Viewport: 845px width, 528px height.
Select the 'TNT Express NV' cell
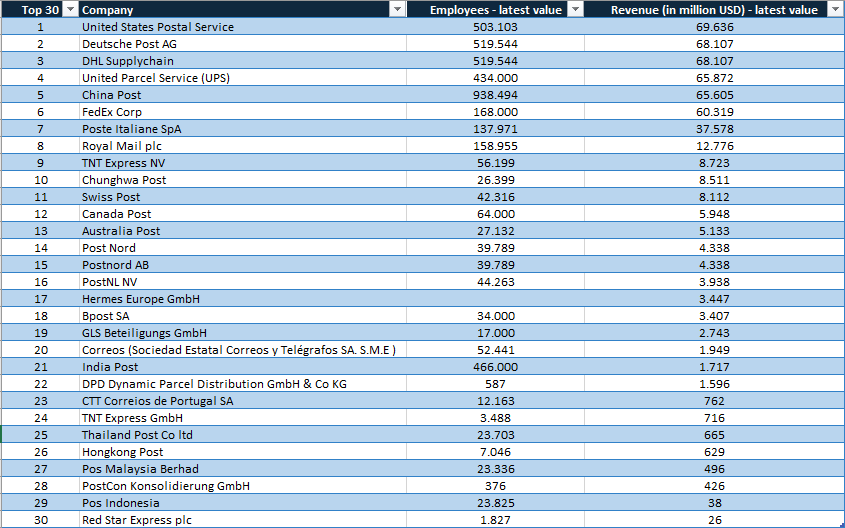pos(243,163)
